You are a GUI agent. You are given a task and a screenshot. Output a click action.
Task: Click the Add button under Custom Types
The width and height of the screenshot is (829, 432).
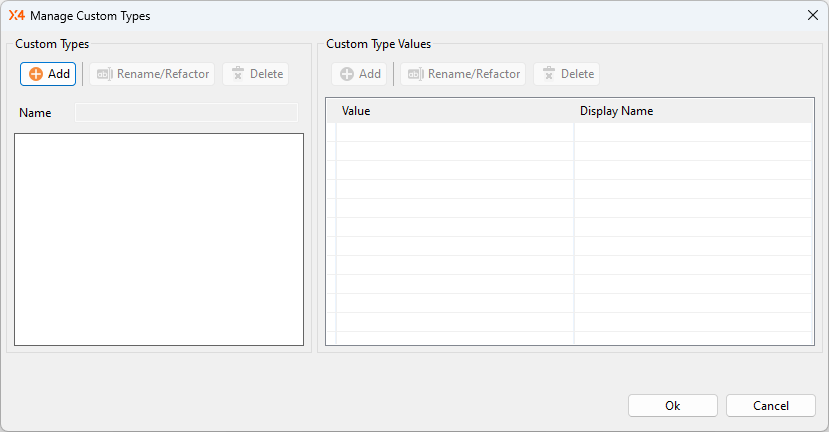click(x=48, y=74)
